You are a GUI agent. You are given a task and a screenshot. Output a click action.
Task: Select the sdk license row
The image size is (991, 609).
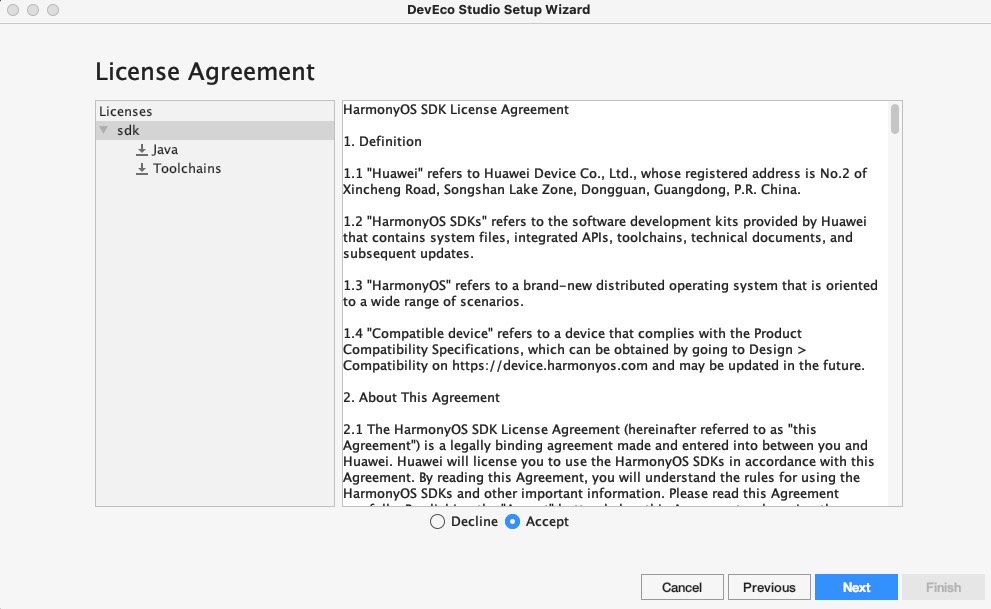pos(215,130)
